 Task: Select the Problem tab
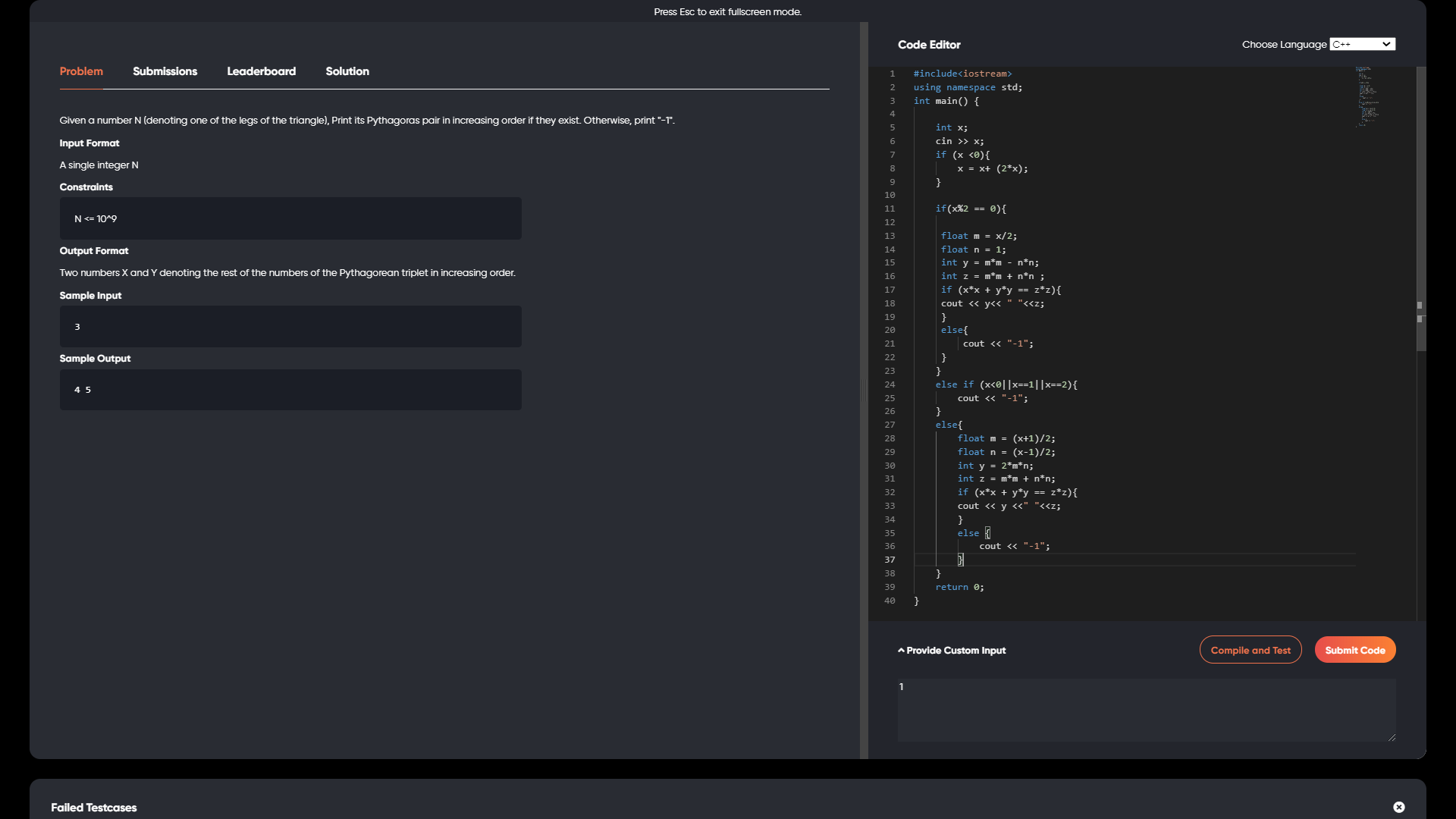pyautogui.click(x=81, y=71)
